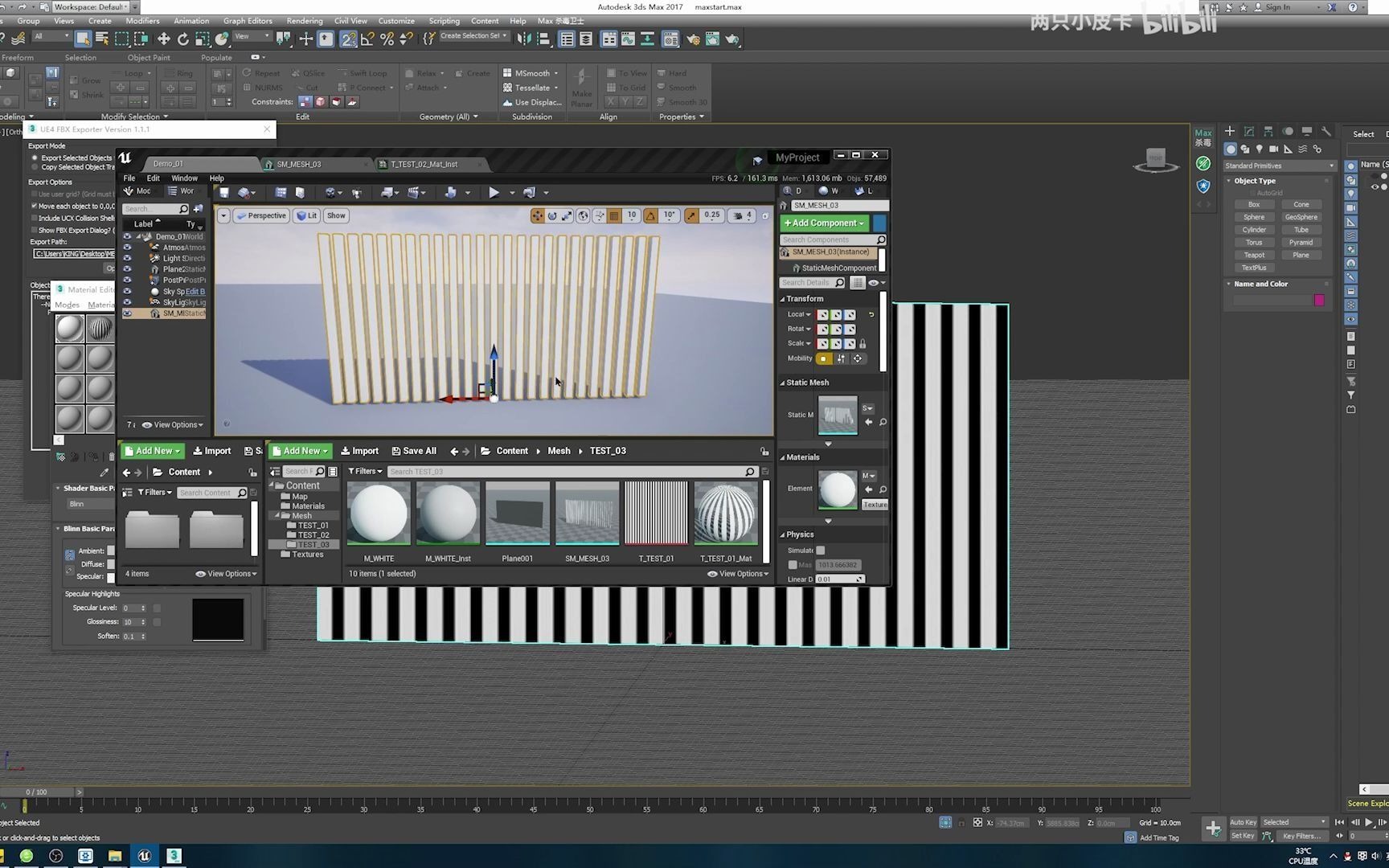The height and width of the screenshot is (868, 1389).
Task: Click the camera speed icon in viewport toolbar
Action: coord(739,215)
